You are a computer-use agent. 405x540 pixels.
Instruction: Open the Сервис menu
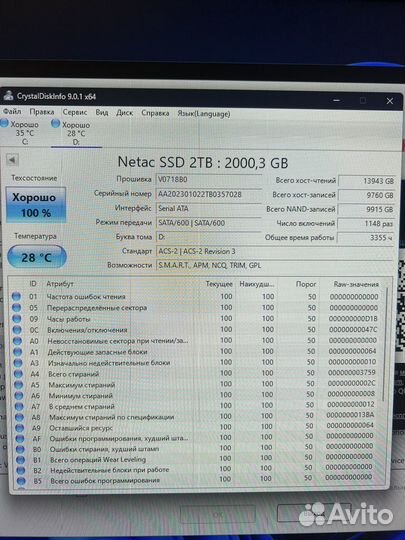75,112
